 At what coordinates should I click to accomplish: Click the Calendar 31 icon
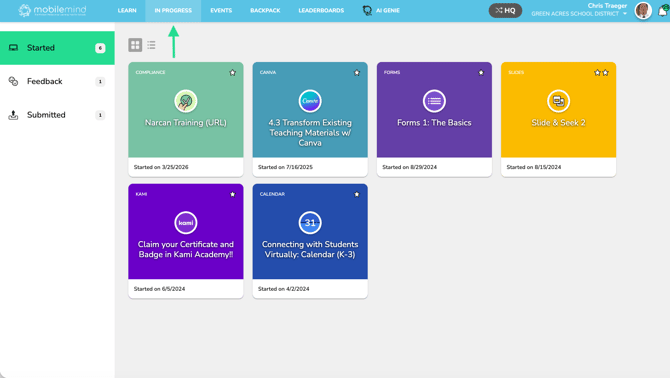pyautogui.click(x=310, y=223)
